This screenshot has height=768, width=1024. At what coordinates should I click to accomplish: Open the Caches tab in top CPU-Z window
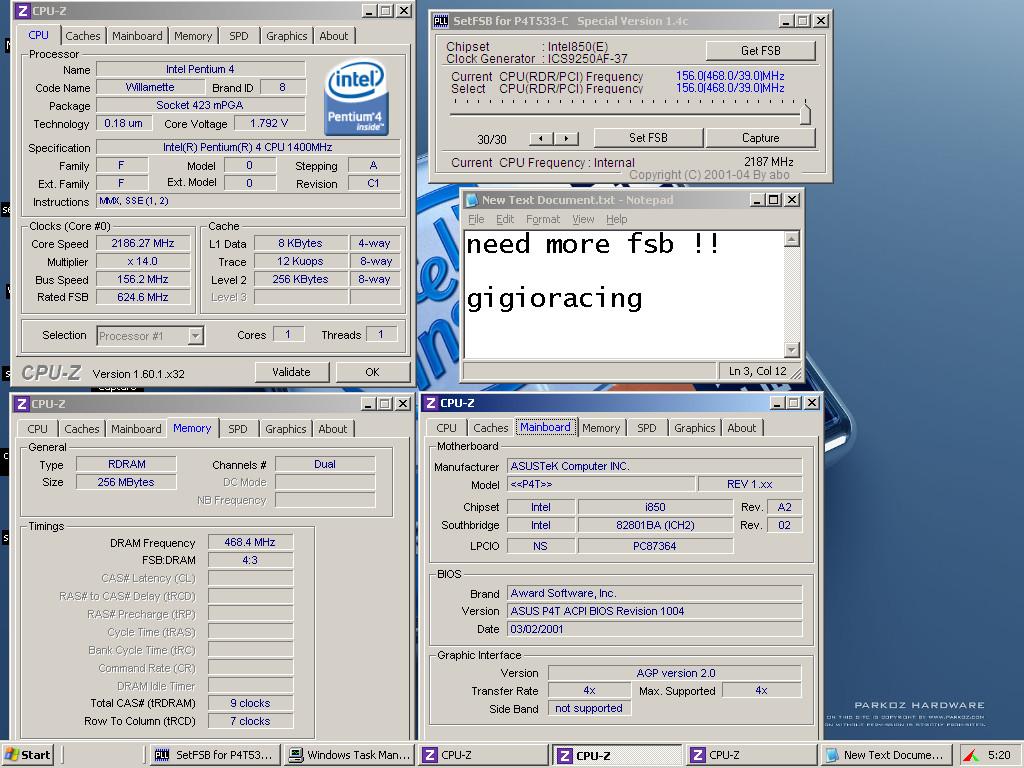click(83, 36)
